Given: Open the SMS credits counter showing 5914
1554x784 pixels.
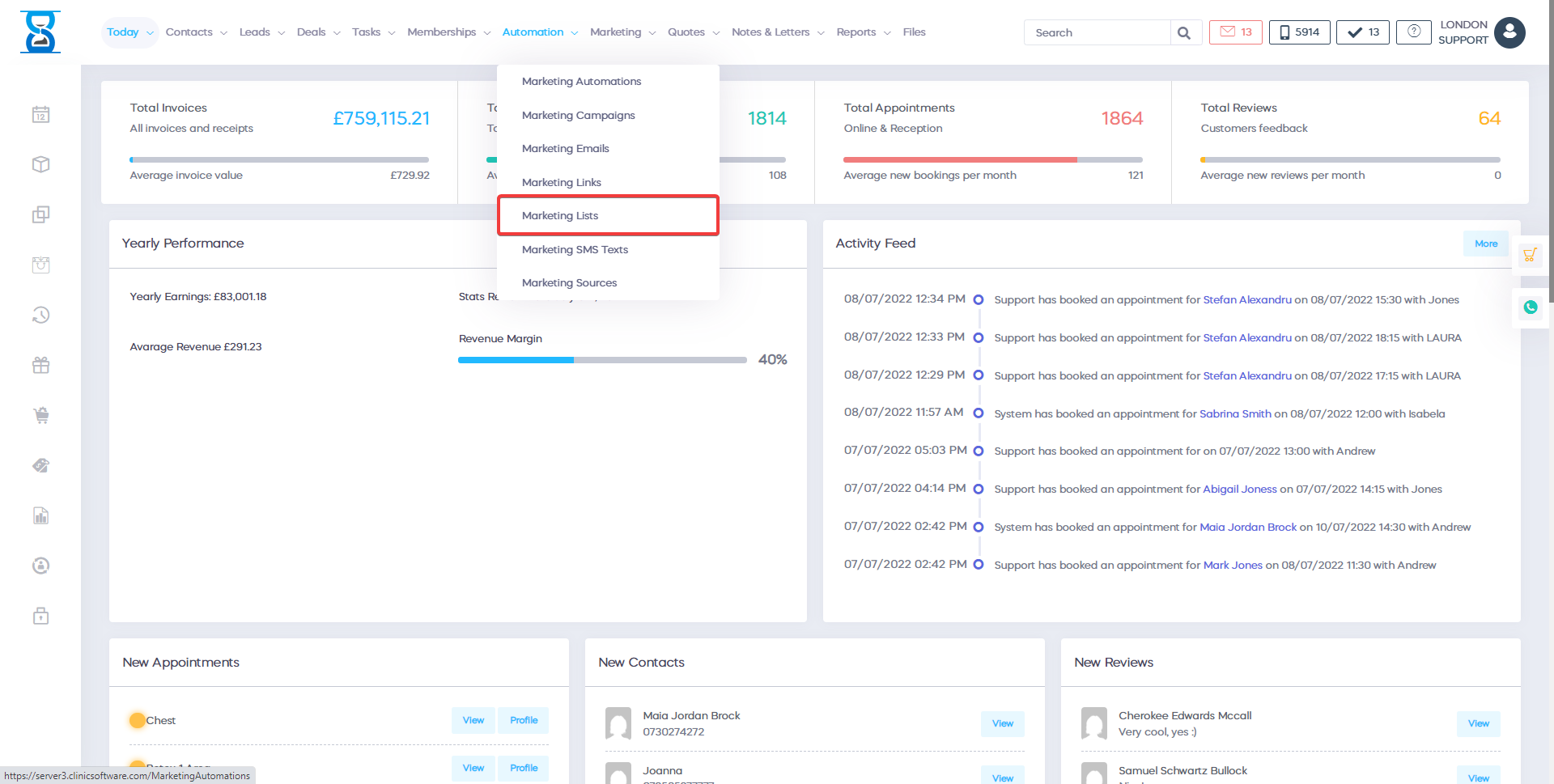Looking at the screenshot, I should [1299, 32].
